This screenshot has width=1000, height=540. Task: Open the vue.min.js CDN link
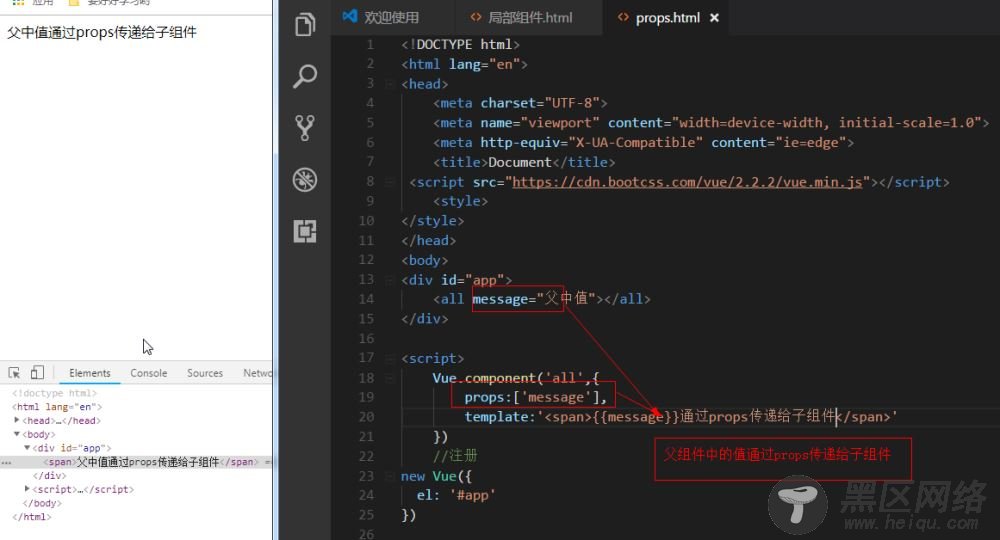pos(687,182)
